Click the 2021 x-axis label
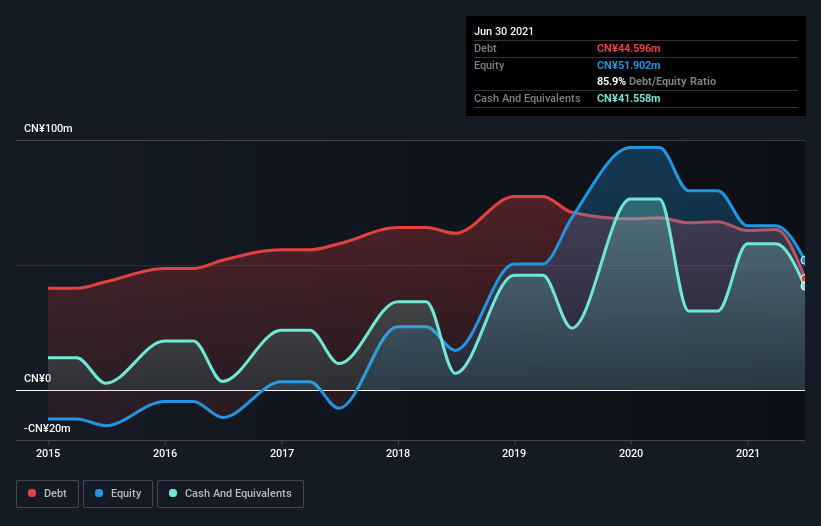Screen dimensions: 821x526 [x=748, y=453]
